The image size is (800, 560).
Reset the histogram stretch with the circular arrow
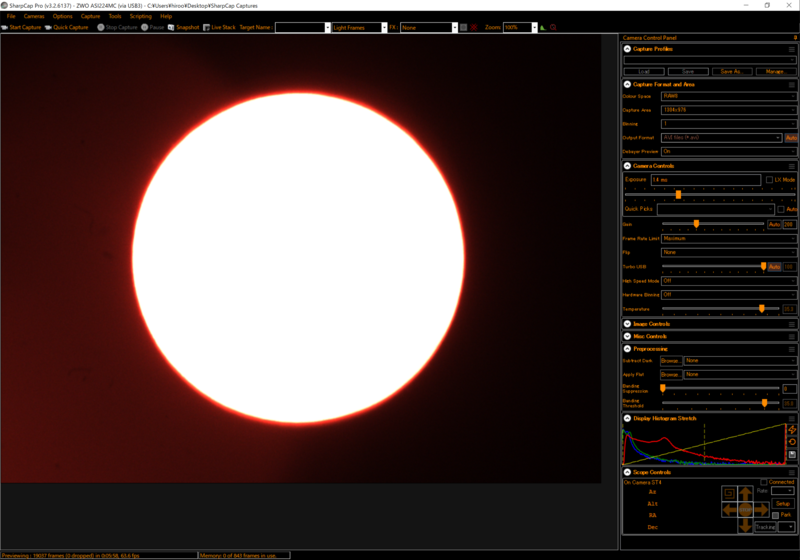click(x=792, y=442)
